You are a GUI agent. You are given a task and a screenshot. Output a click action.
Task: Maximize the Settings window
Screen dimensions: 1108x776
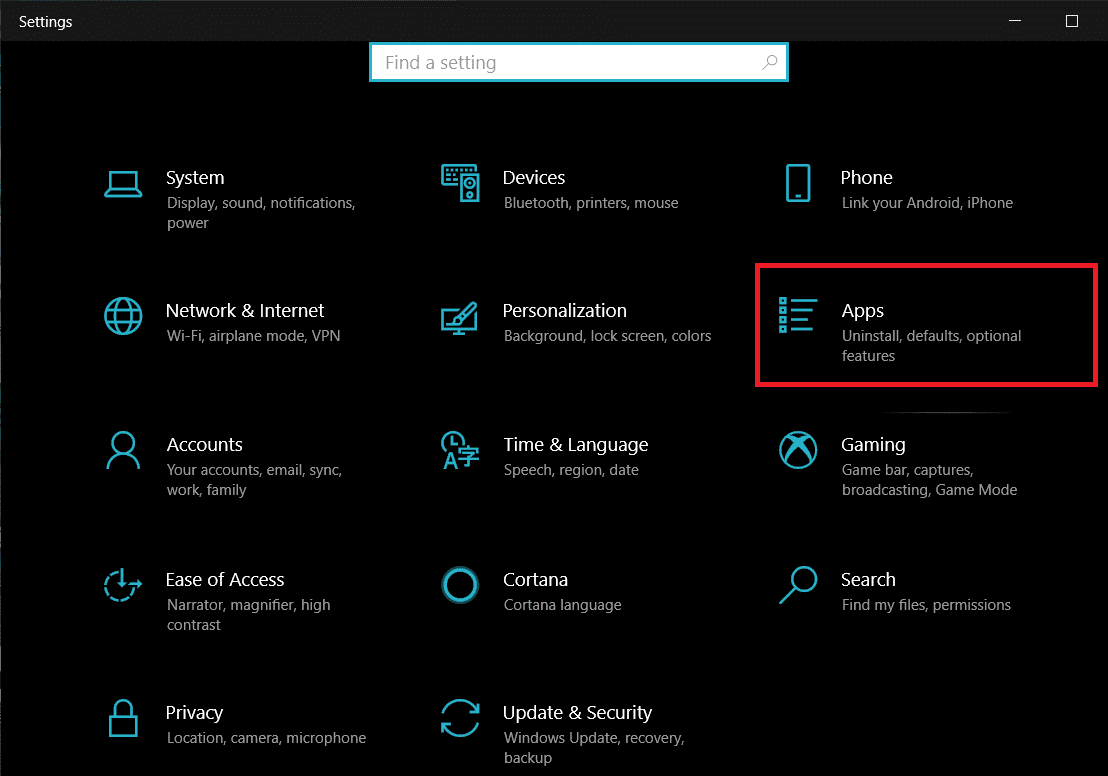[1072, 21]
